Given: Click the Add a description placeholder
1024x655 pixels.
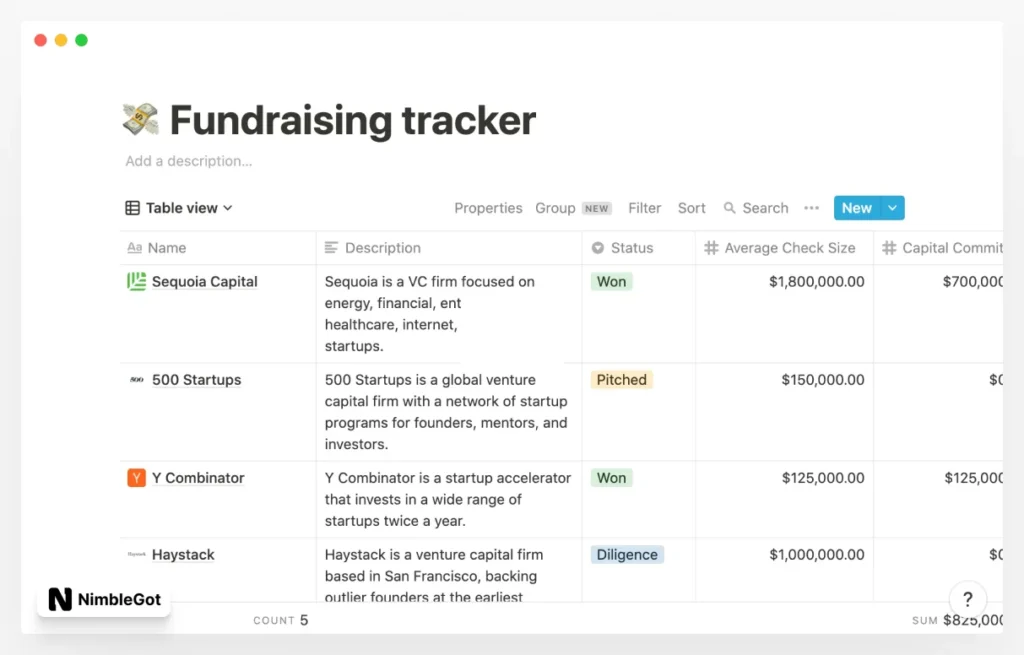Looking at the screenshot, I should 188,161.
